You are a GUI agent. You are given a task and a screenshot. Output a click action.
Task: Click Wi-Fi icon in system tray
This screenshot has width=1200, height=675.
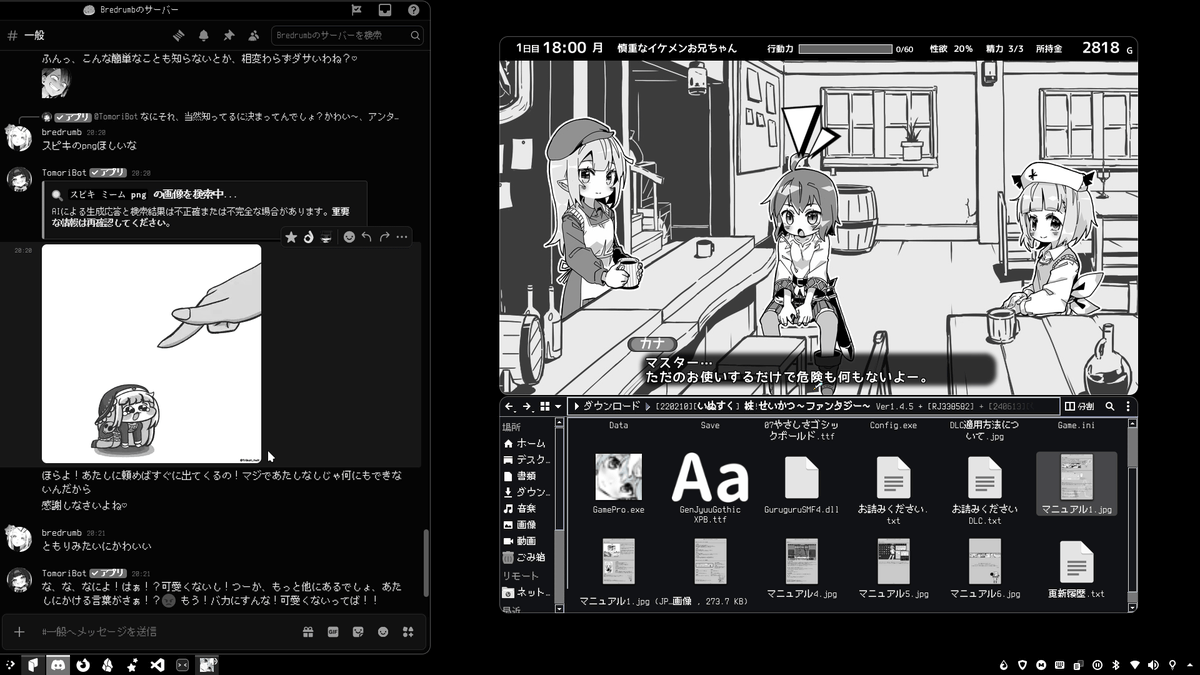point(1135,665)
